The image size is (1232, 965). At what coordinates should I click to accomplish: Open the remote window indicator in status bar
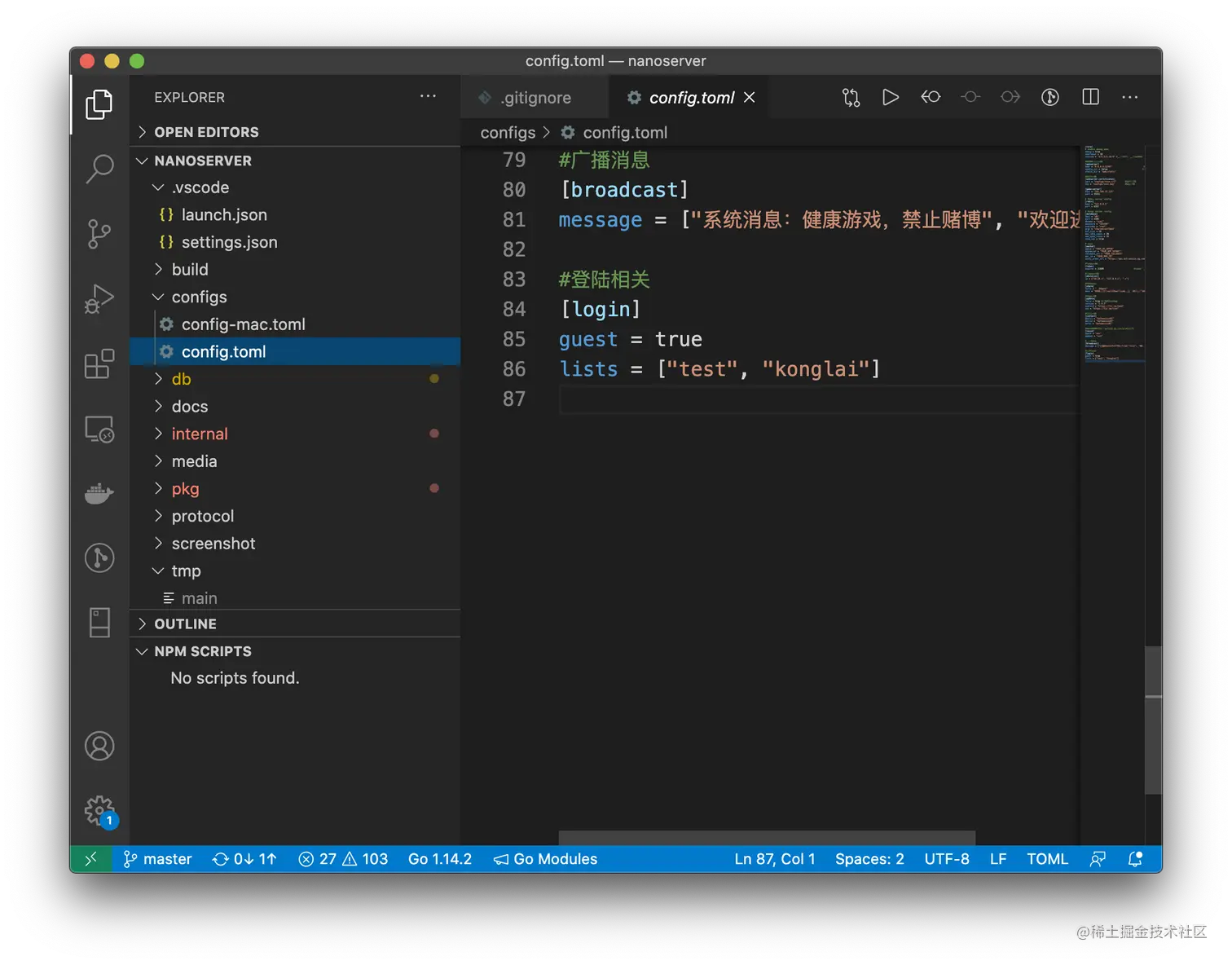90,859
